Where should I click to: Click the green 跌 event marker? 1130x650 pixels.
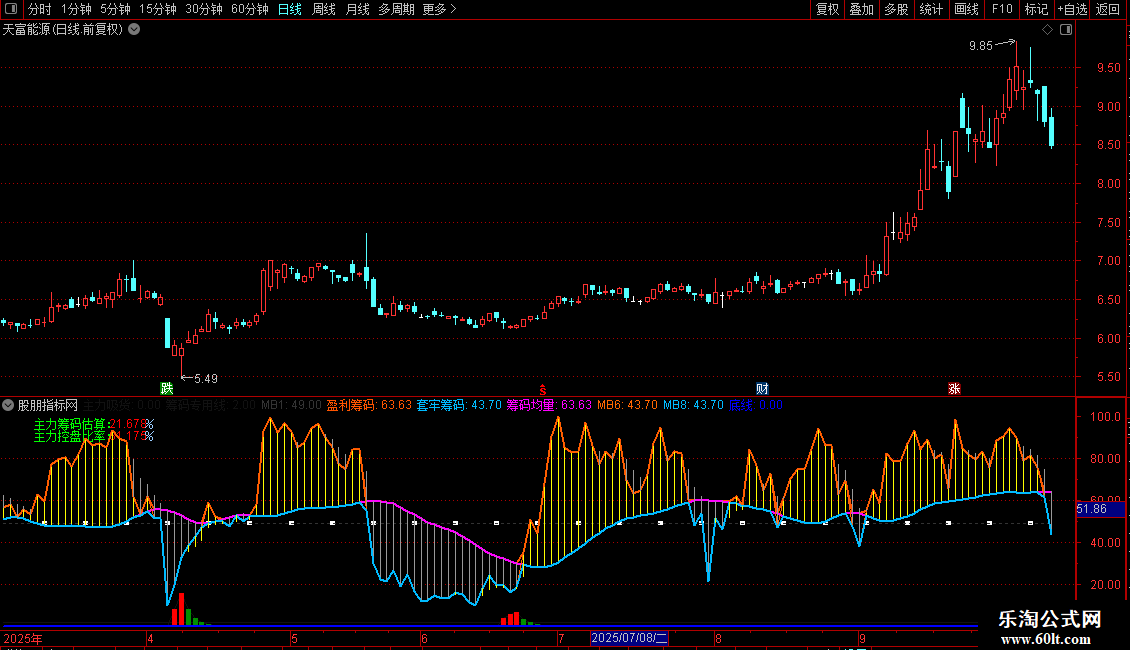pos(166,388)
